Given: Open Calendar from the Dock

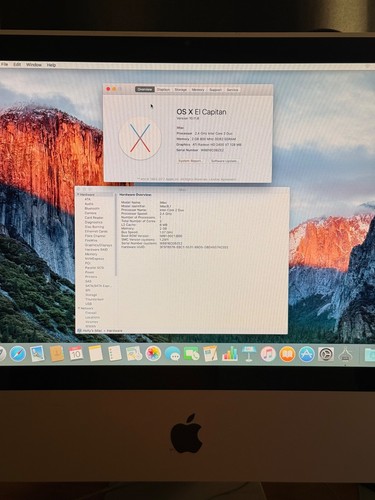Looking at the screenshot, I should 76,354.
